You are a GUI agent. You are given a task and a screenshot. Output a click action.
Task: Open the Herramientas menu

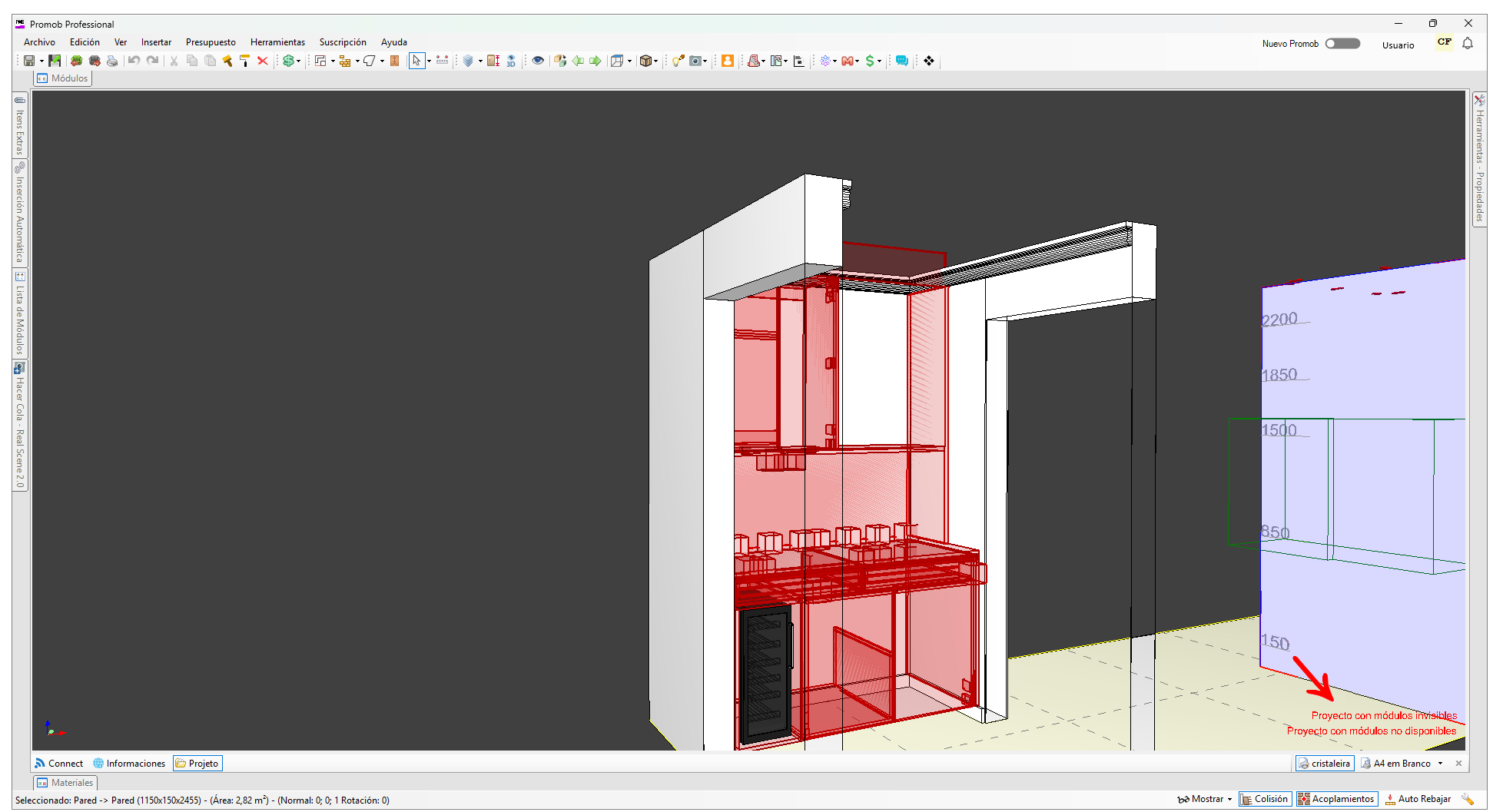coord(277,42)
